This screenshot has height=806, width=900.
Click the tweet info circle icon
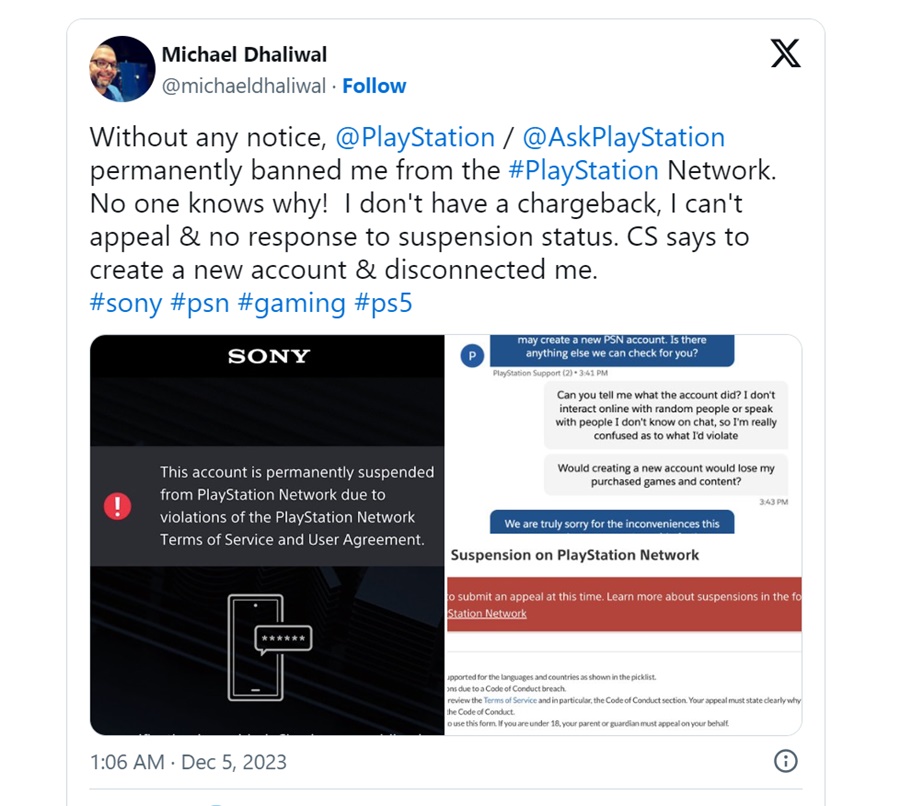click(x=785, y=761)
